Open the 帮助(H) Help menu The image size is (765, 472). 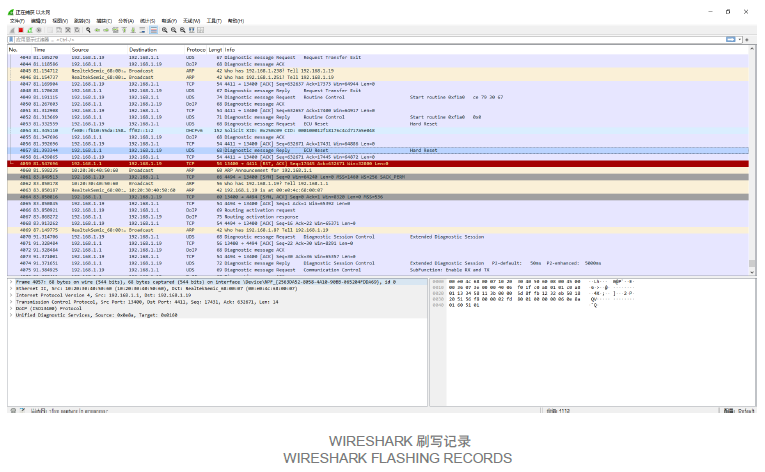(x=236, y=21)
